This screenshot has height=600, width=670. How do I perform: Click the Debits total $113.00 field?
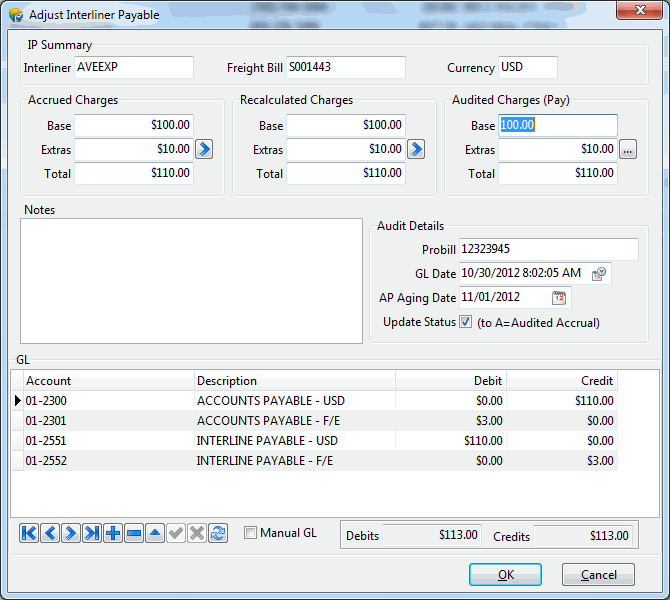pyautogui.click(x=432, y=535)
